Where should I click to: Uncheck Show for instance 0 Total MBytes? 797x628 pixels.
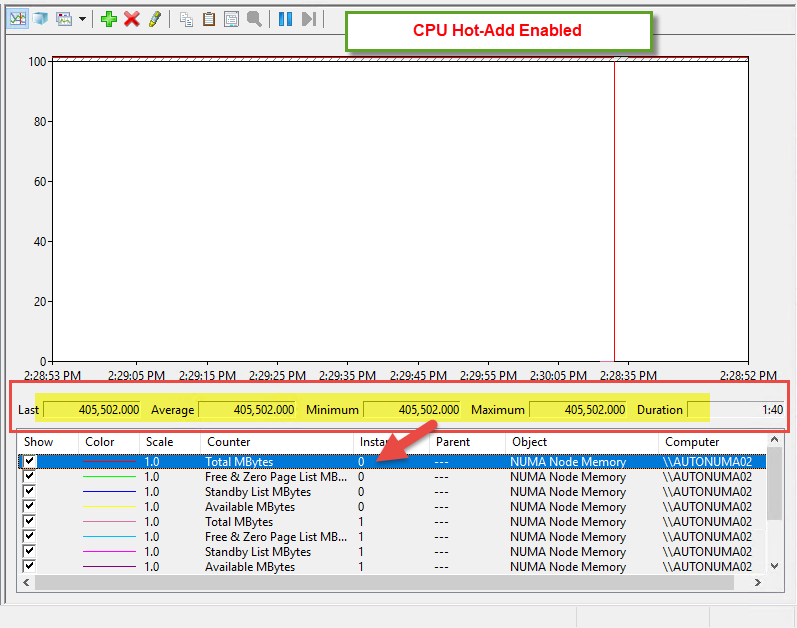click(x=29, y=462)
